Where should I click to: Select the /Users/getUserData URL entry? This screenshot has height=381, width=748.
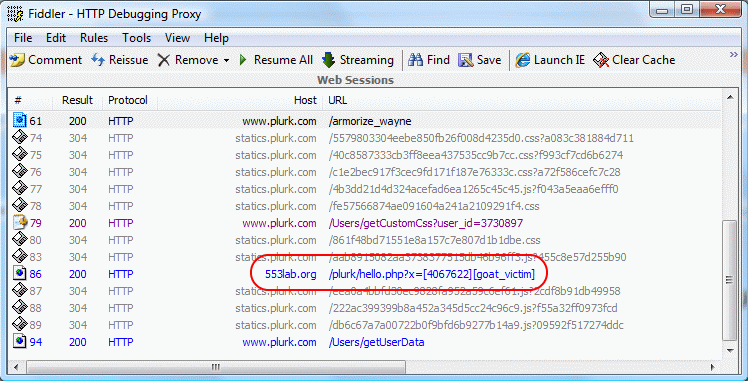376,342
